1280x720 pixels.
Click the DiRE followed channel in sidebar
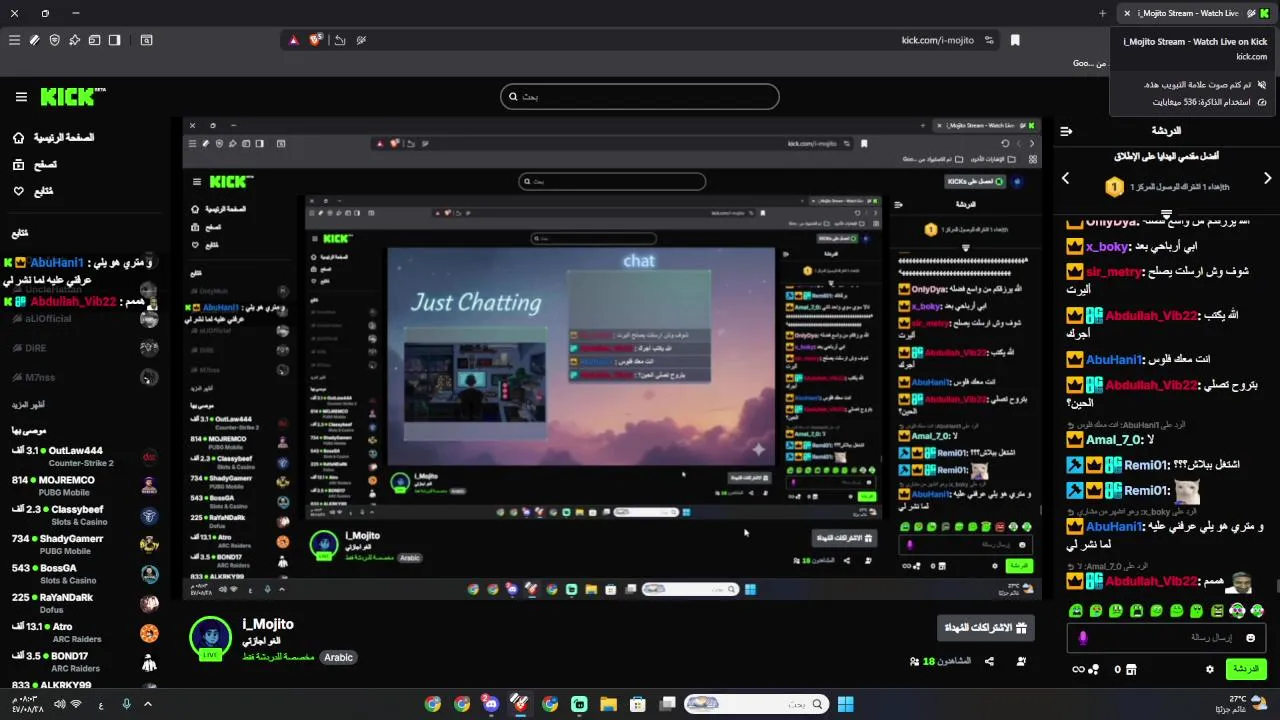pyautogui.click(x=84, y=348)
